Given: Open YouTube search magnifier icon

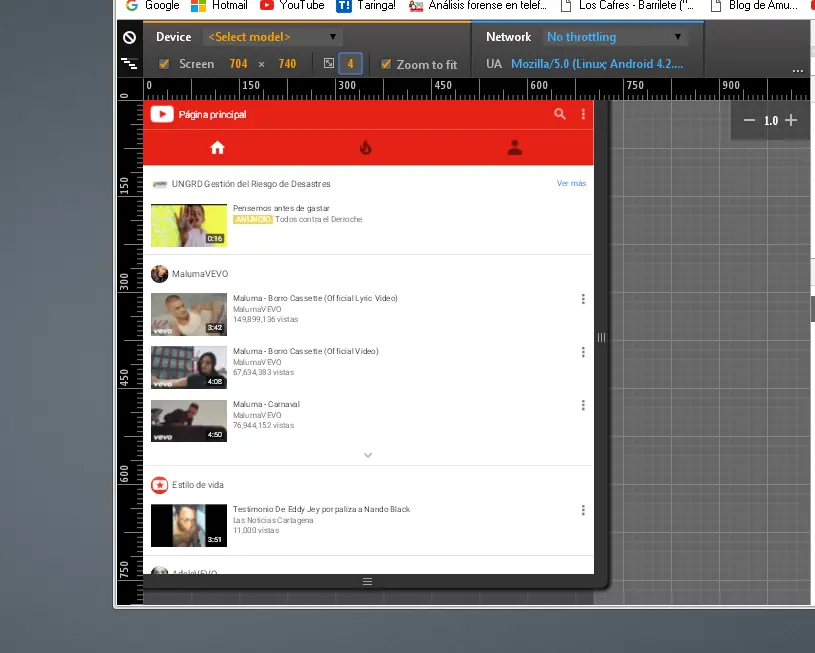Looking at the screenshot, I should (560, 114).
